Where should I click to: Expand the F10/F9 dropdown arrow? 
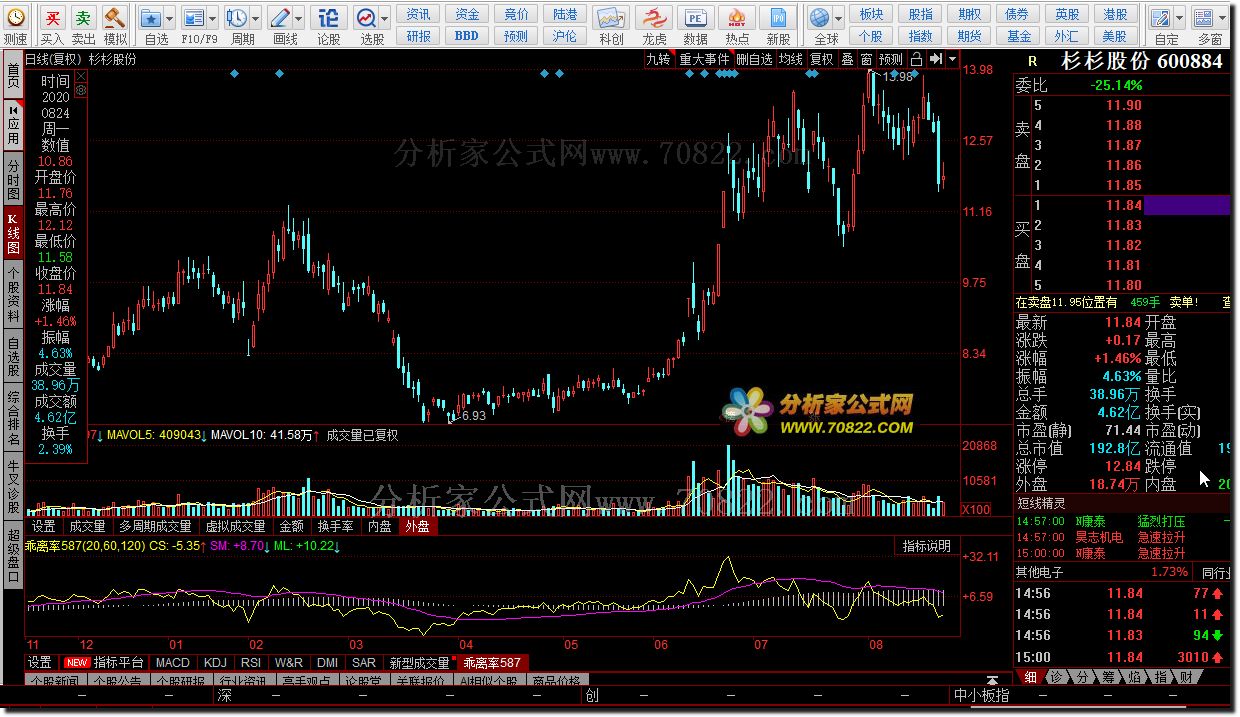214,18
